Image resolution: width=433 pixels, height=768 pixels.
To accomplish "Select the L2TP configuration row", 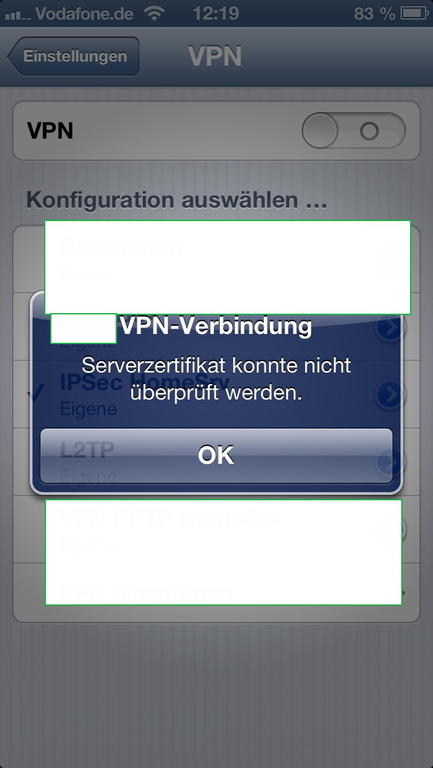I will [216, 461].
